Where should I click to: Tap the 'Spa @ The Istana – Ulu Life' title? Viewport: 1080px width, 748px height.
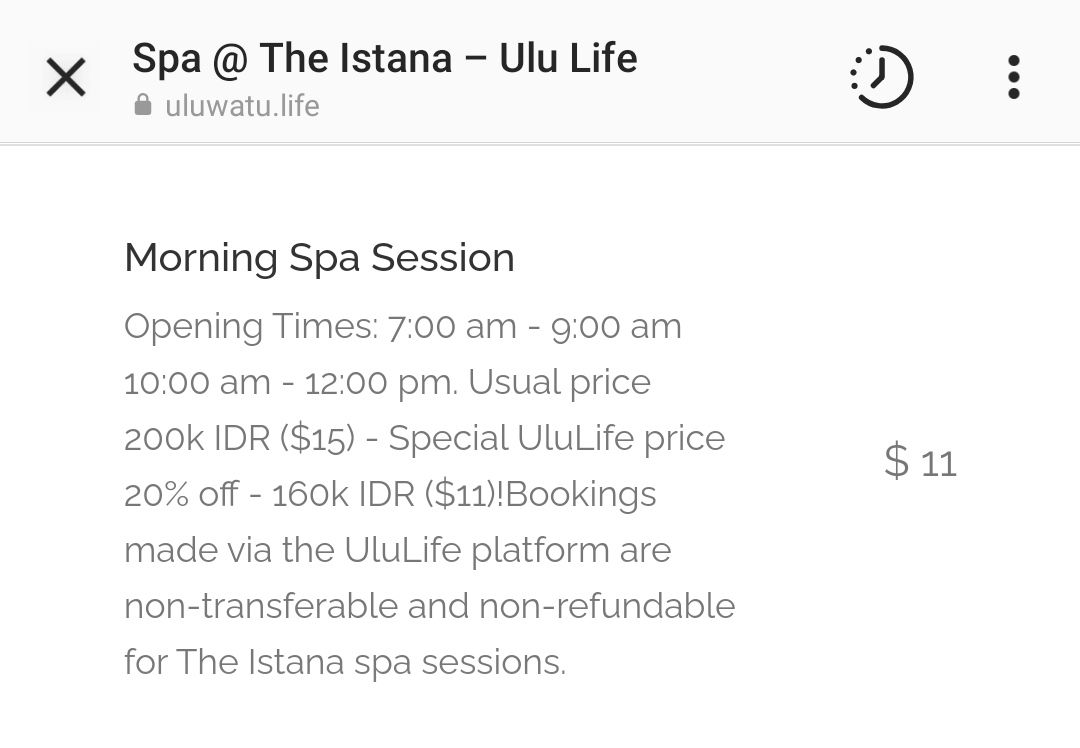tap(385, 58)
